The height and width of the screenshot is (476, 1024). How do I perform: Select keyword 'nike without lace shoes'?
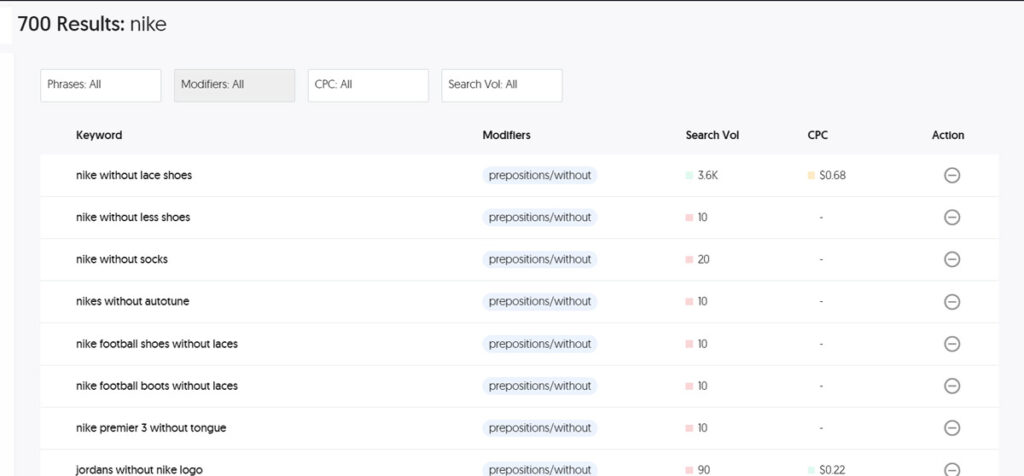pos(134,175)
